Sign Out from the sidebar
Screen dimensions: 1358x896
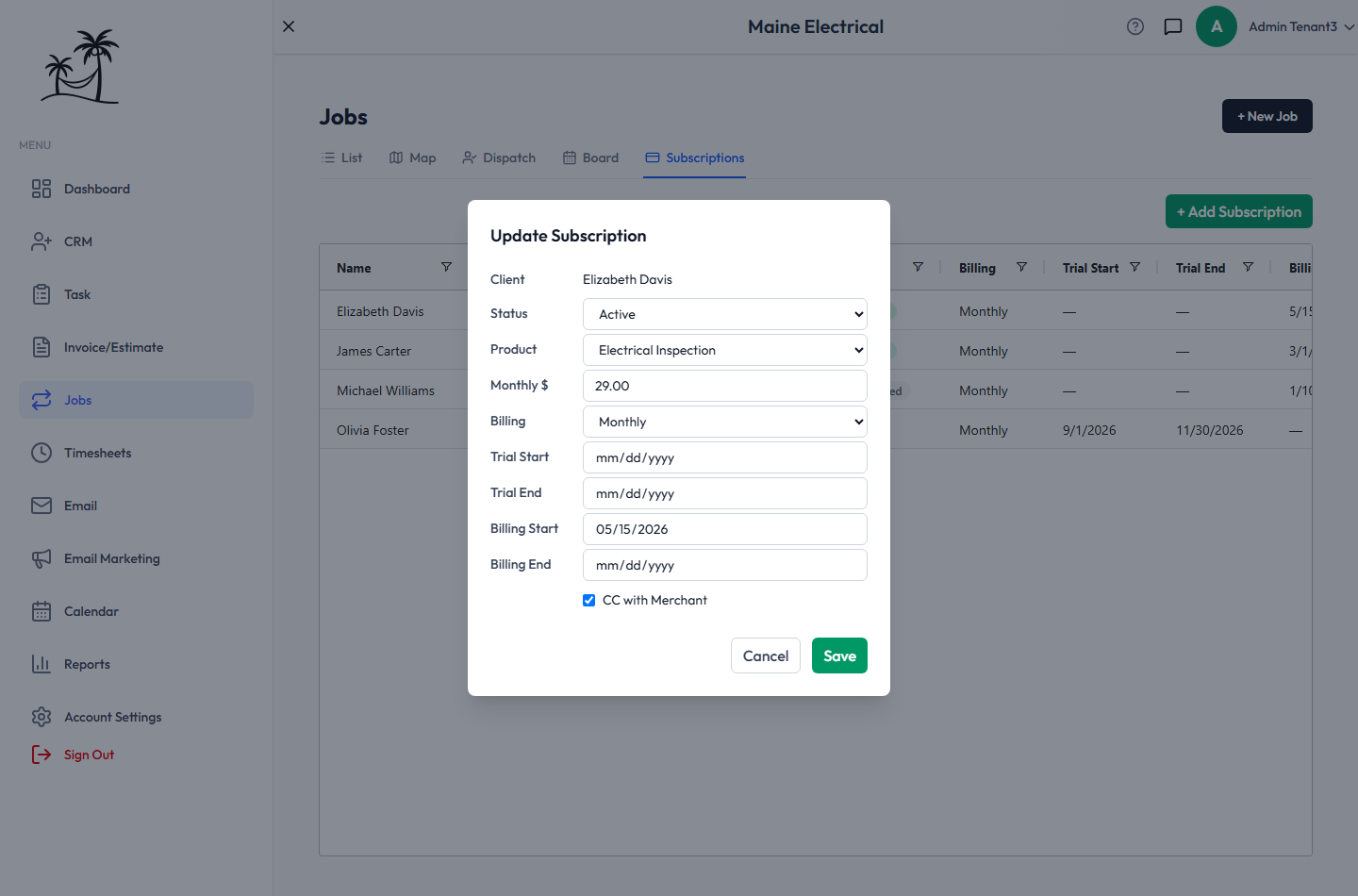click(x=74, y=755)
